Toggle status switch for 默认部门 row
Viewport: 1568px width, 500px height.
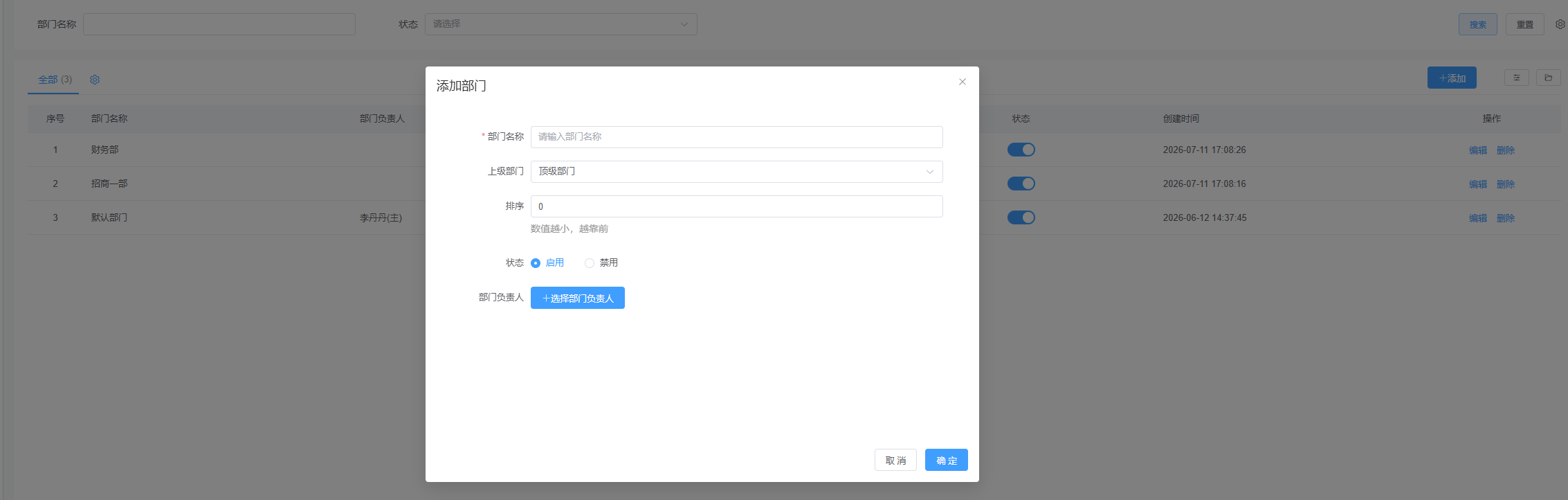1021,217
